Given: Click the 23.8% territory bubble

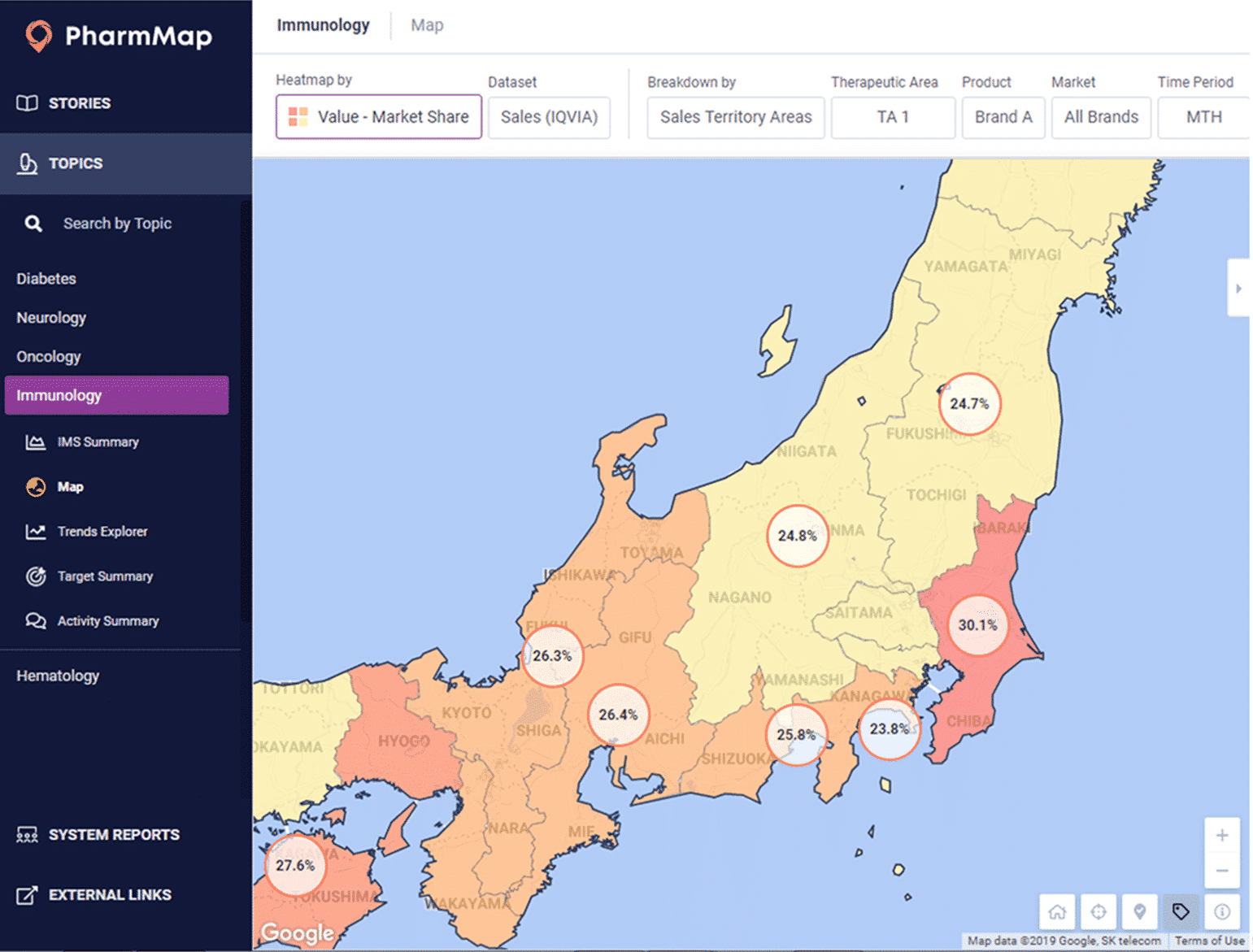Looking at the screenshot, I should tap(890, 729).
